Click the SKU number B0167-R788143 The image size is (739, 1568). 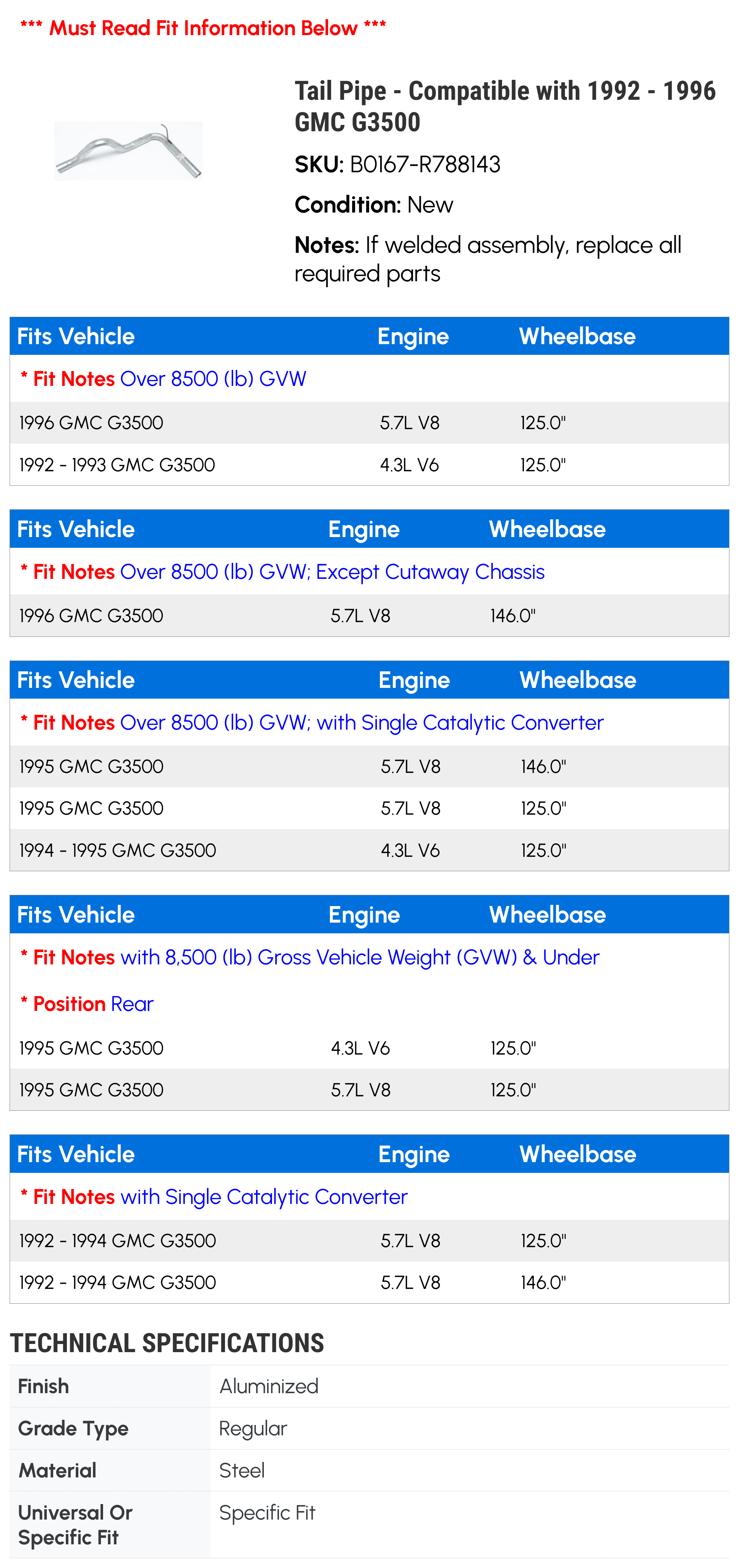pos(425,164)
